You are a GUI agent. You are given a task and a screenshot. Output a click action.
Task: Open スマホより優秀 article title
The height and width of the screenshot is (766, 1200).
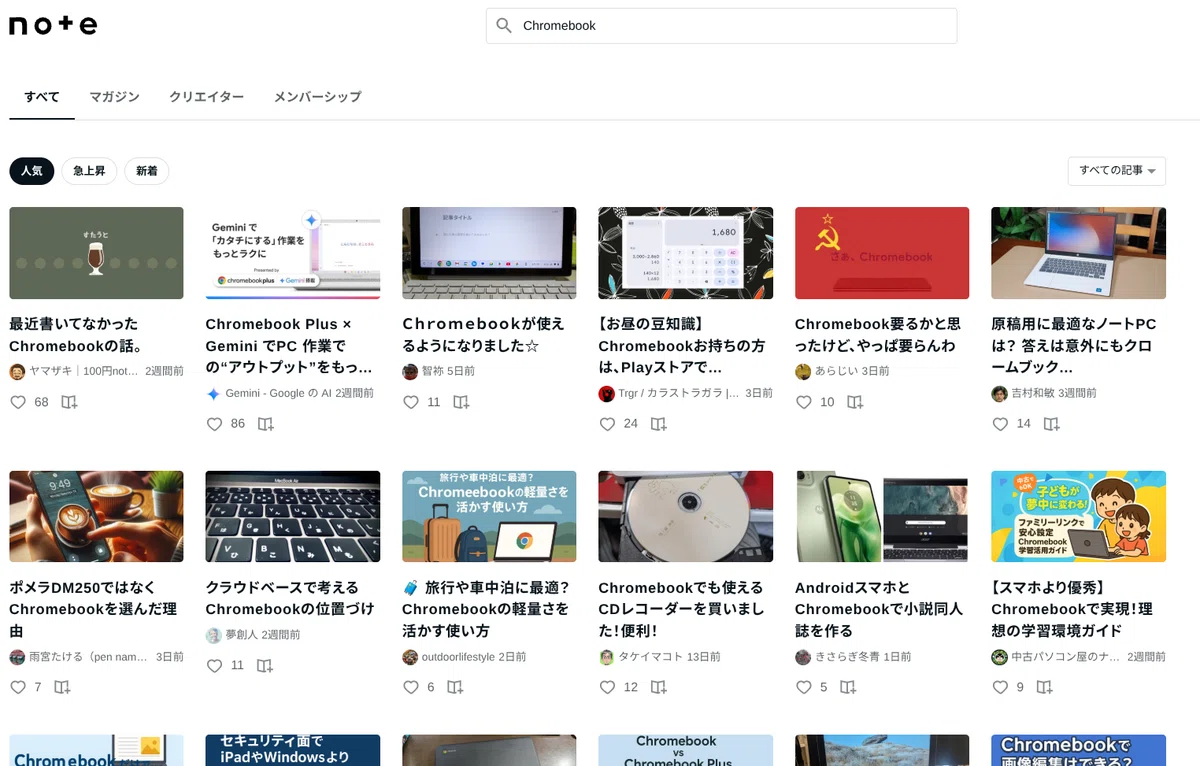[x=1072, y=609]
